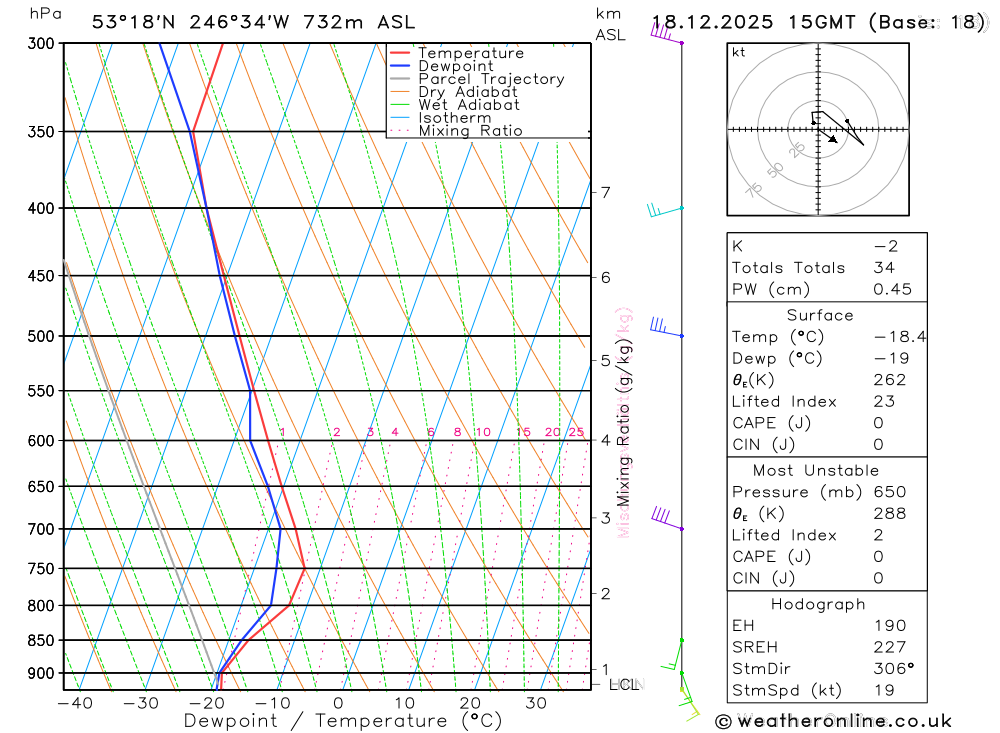
Task: Click the 'Pressure (mb)' value 650
Action: pos(890,492)
